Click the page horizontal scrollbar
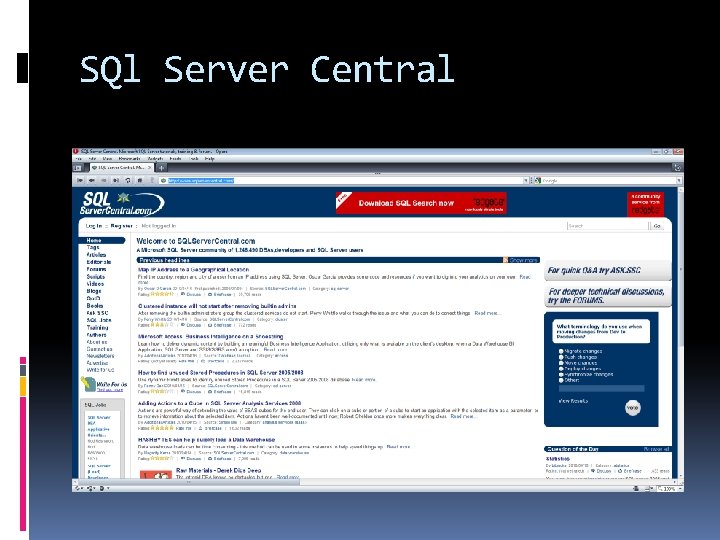The image size is (720, 540). point(376,482)
